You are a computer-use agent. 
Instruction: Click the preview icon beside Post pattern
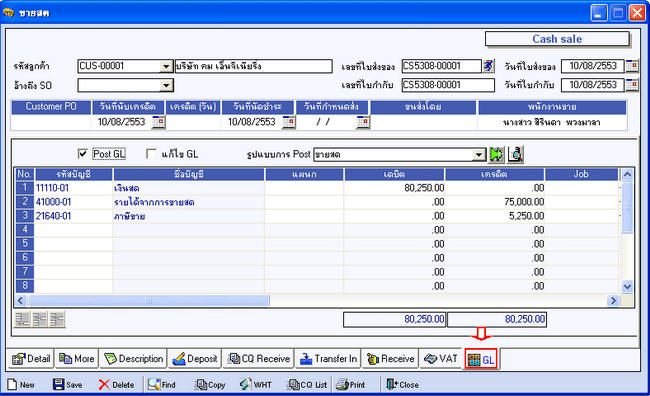point(515,154)
